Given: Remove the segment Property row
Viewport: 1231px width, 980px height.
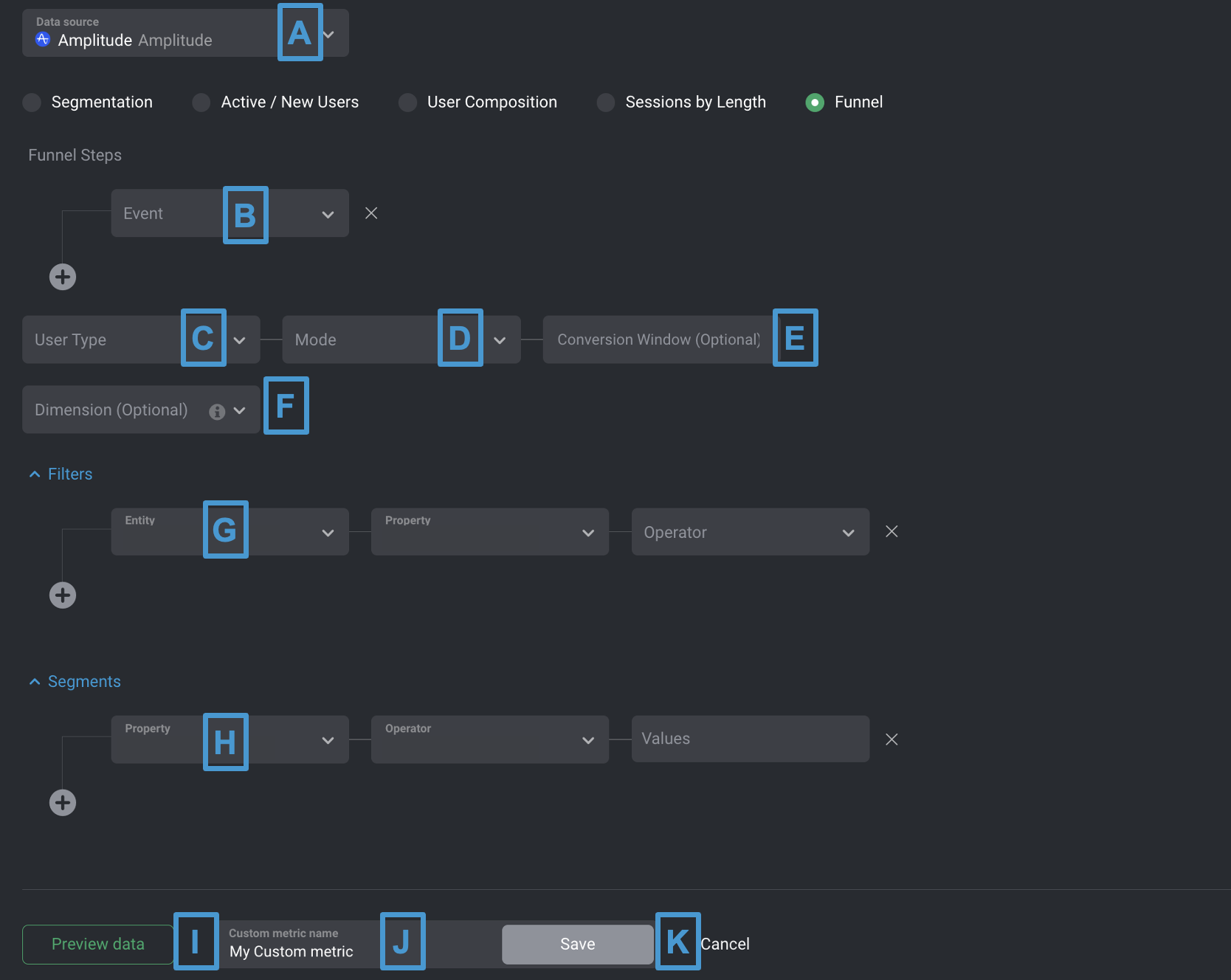Looking at the screenshot, I should 891,739.
